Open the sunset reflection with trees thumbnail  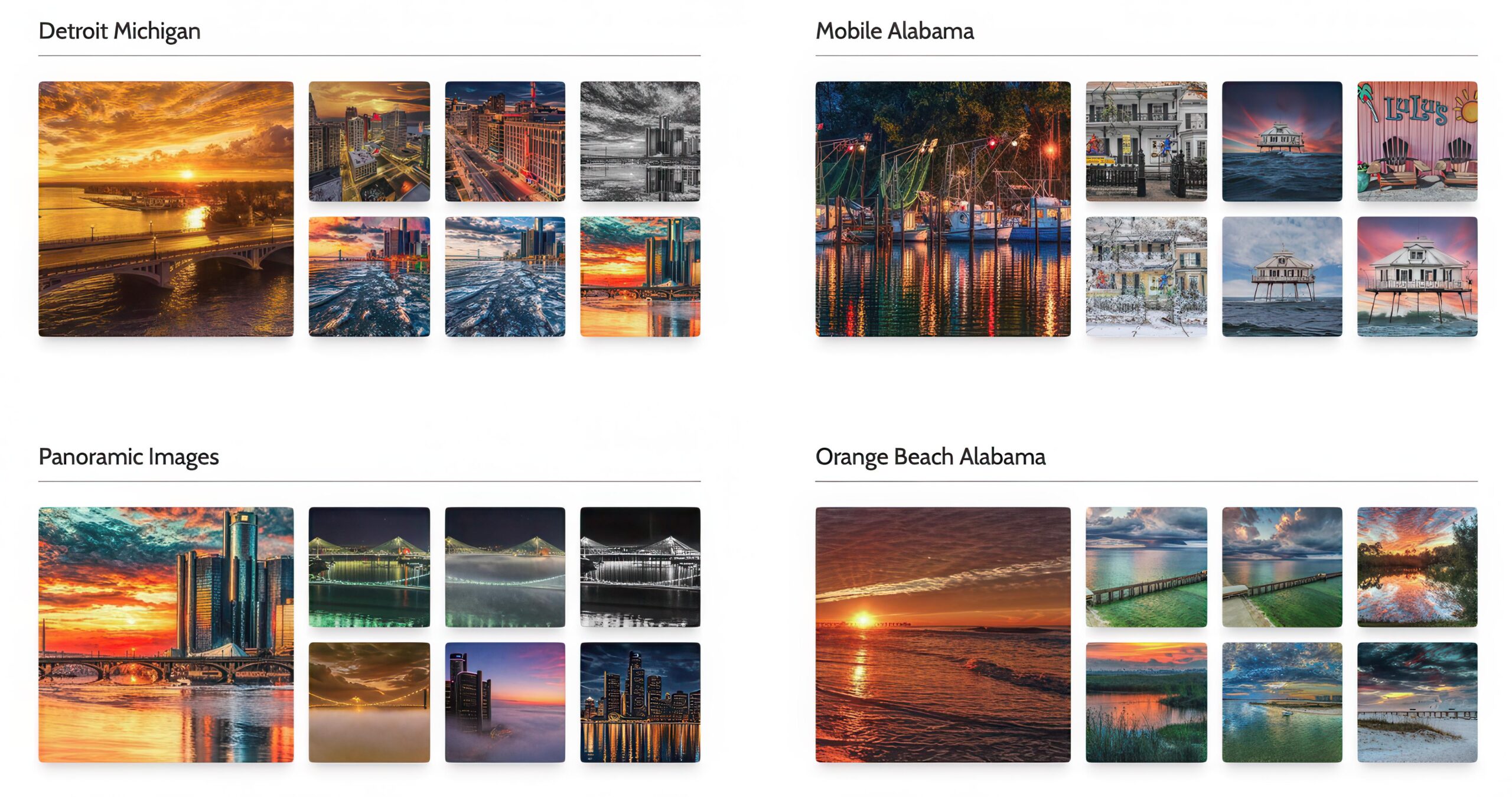click(x=1417, y=567)
